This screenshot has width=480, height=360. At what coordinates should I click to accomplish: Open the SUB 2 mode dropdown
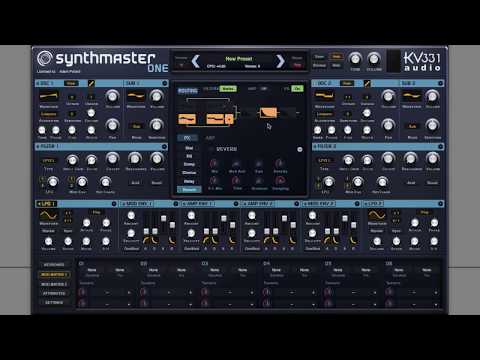pyautogui.click(x=412, y=126)
